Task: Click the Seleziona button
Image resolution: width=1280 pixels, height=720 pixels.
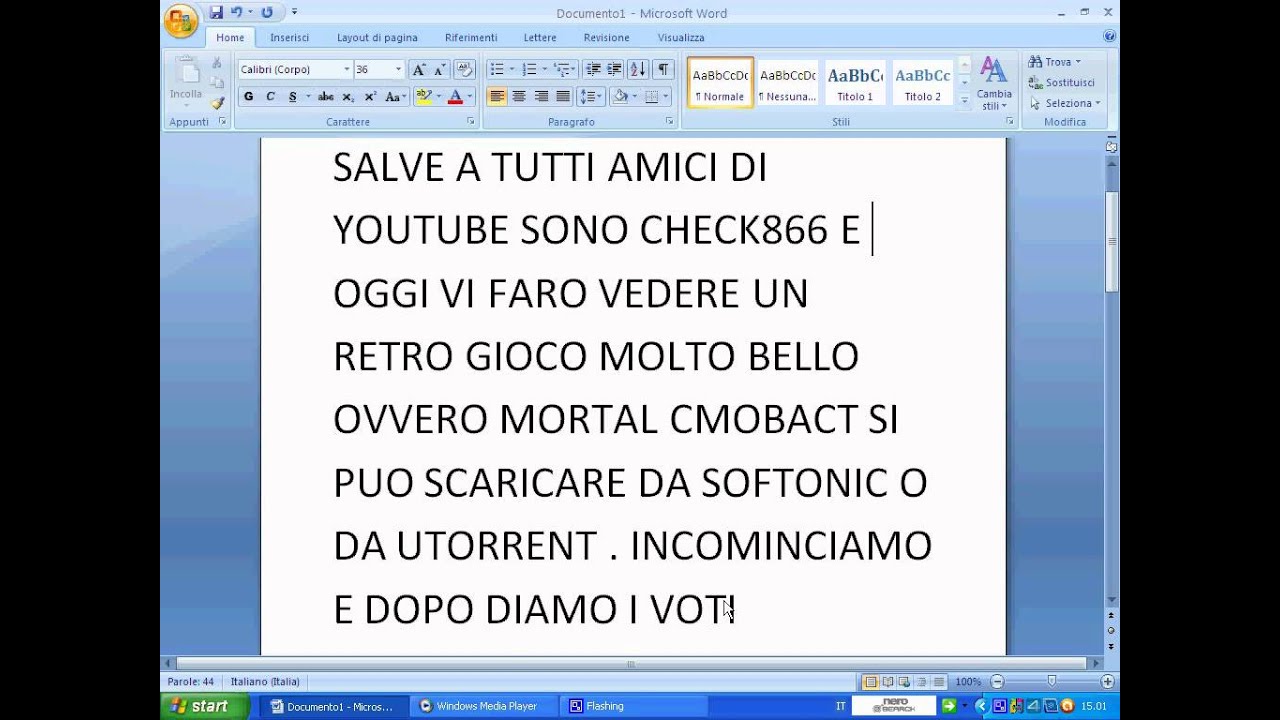Action: 1065,103
